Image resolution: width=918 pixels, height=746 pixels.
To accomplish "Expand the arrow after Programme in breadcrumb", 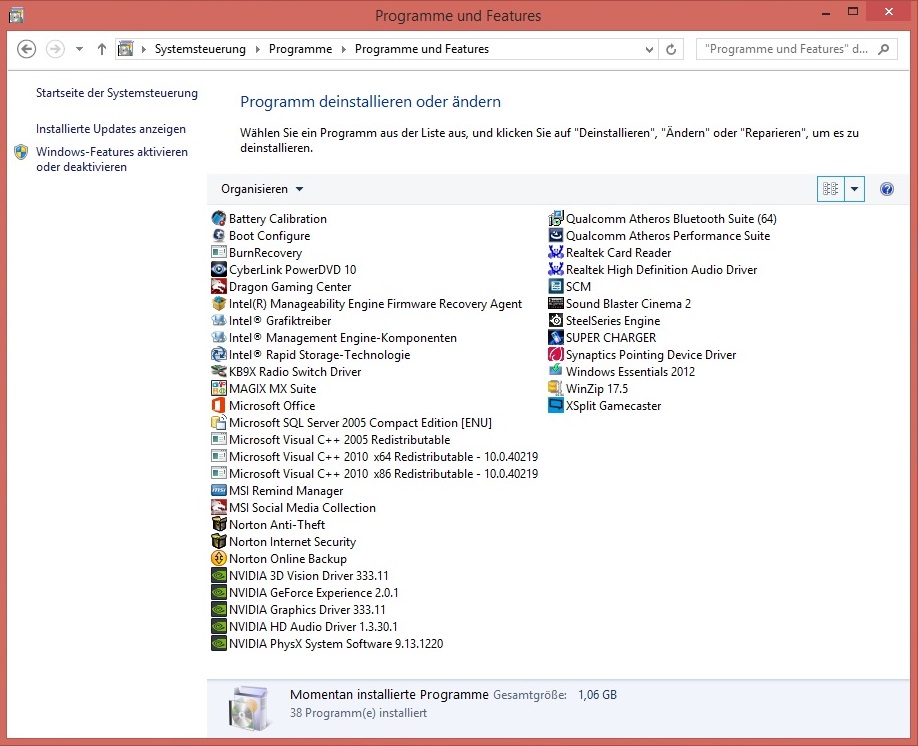I will pos(344,49).
